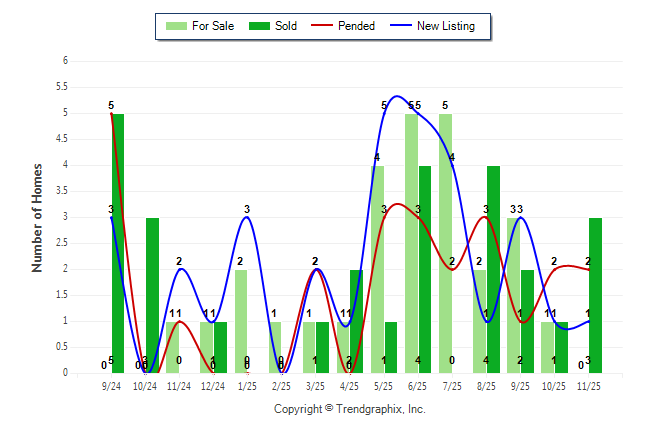
Task: Click the Number of Homes axis title
Action: [x=37, y=217]
